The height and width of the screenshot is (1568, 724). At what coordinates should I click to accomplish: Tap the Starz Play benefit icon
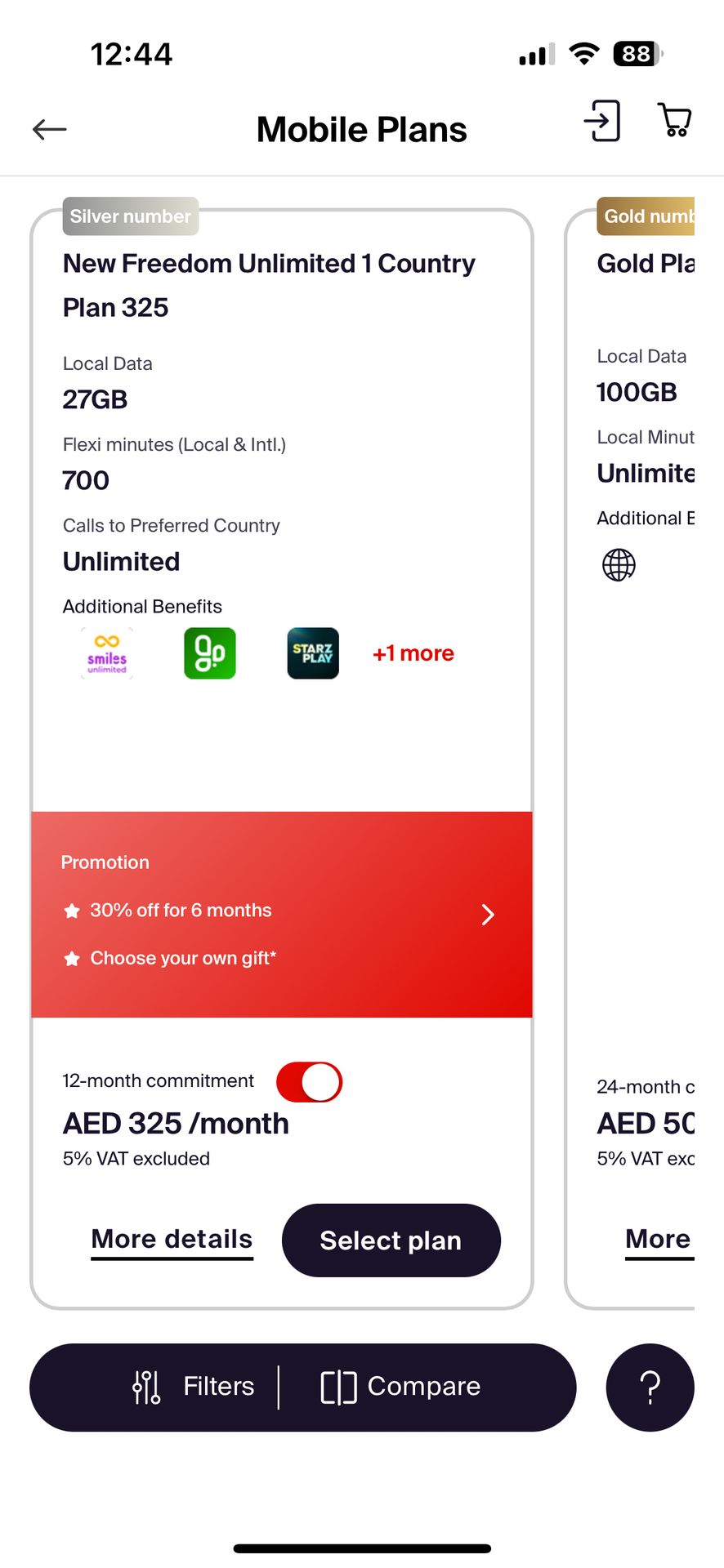(313, 653)
